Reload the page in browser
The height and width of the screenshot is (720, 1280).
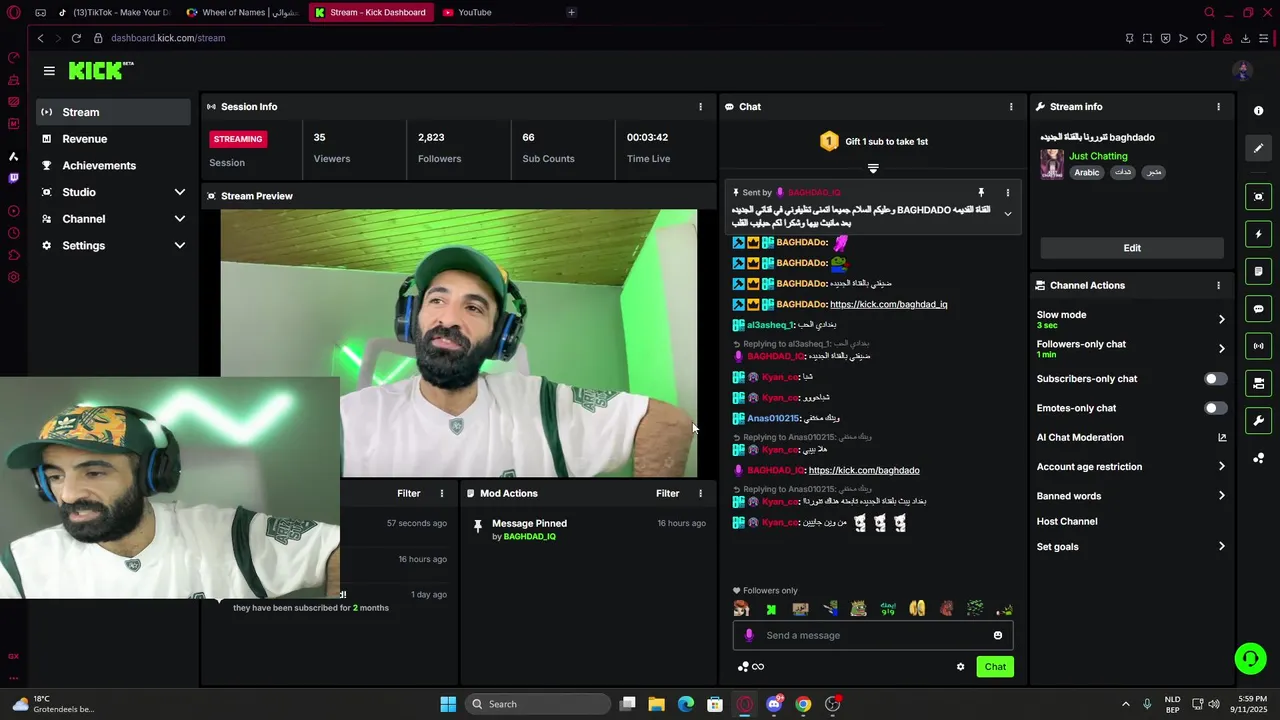tap(76, 38)
